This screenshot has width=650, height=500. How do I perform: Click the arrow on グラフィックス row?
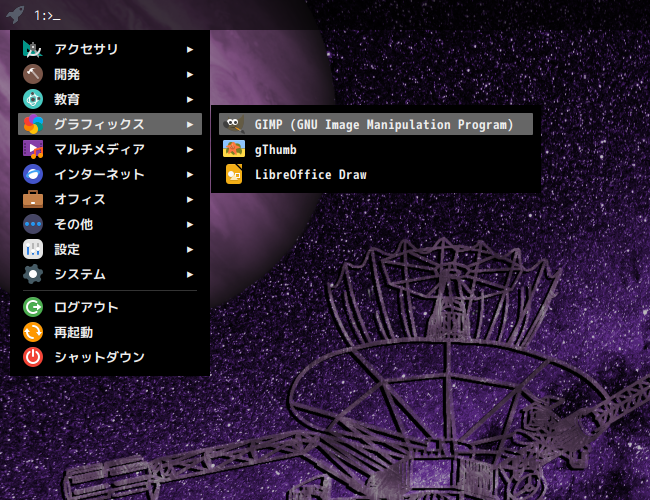click(190, 124)
